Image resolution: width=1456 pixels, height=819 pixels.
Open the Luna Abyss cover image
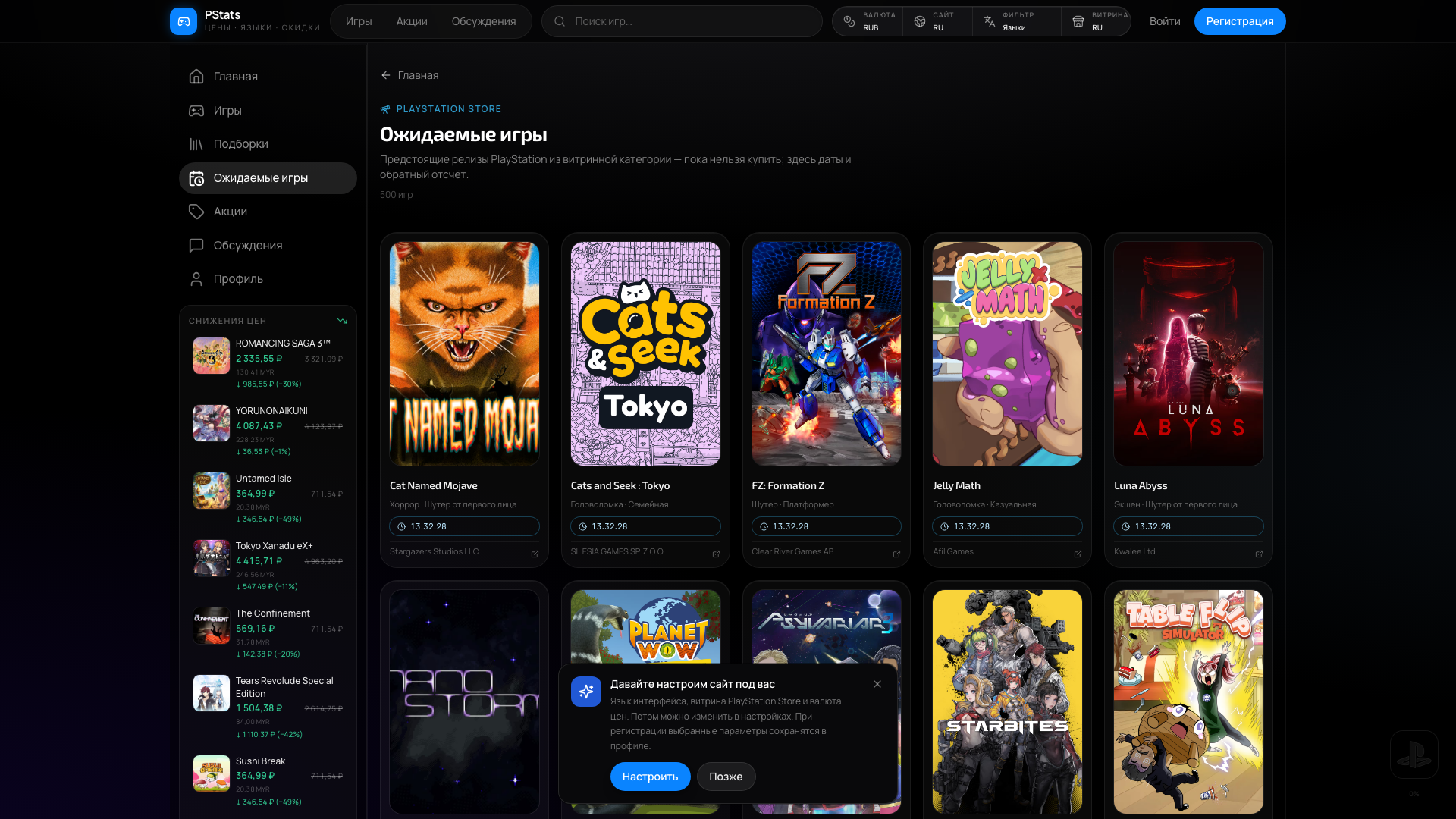click(x=1188, y=353)
